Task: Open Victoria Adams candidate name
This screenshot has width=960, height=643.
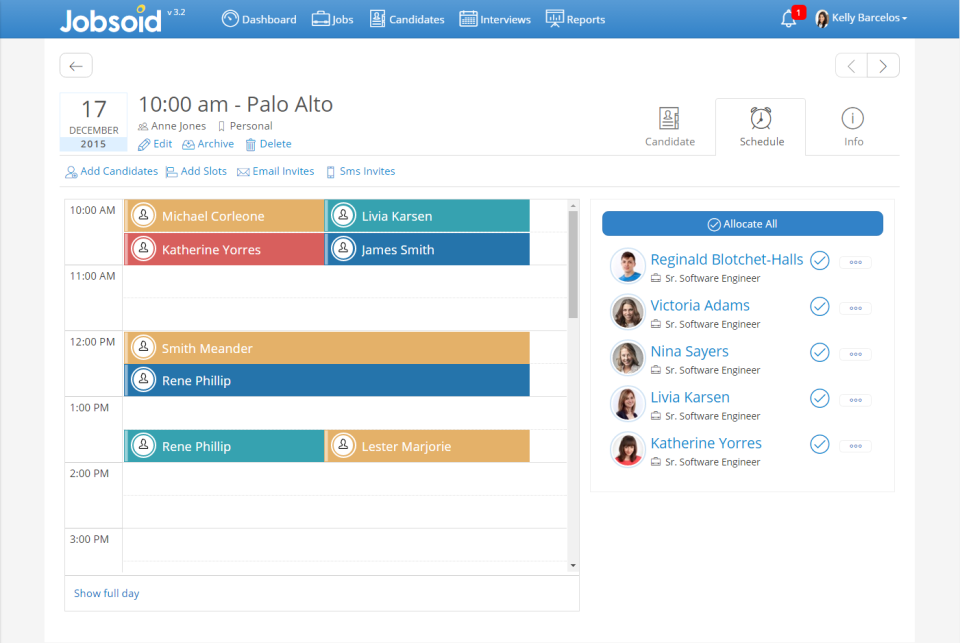Action: click(700, 305)
